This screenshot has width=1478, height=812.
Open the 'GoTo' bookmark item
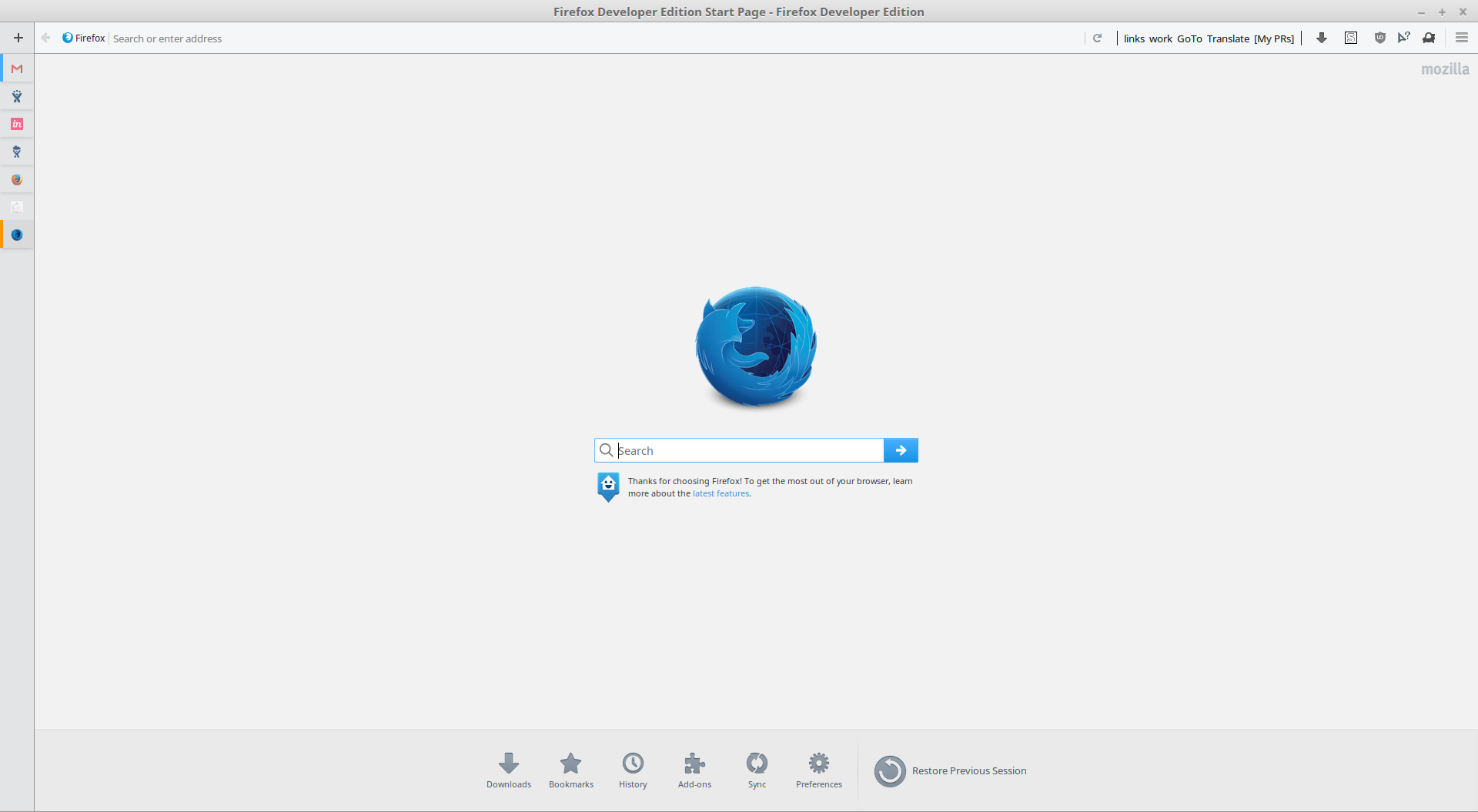[x=1189, y=38]
